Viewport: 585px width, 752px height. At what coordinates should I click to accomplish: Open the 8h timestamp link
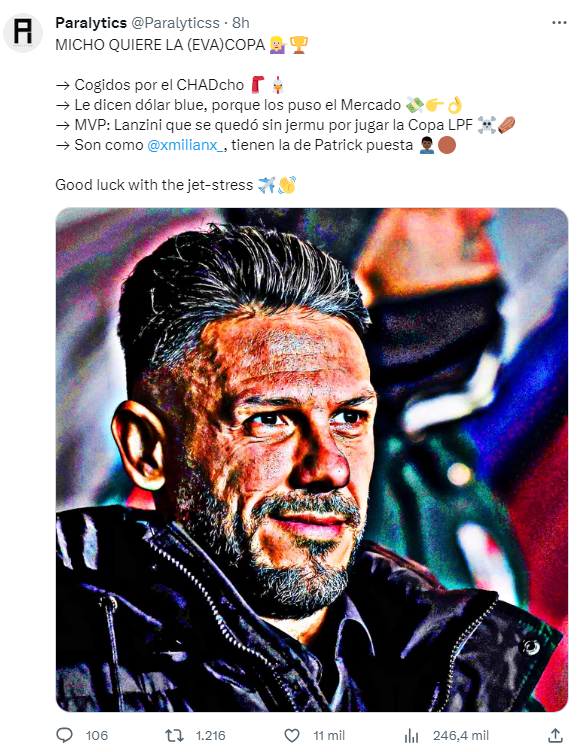[x=241, y=23]
